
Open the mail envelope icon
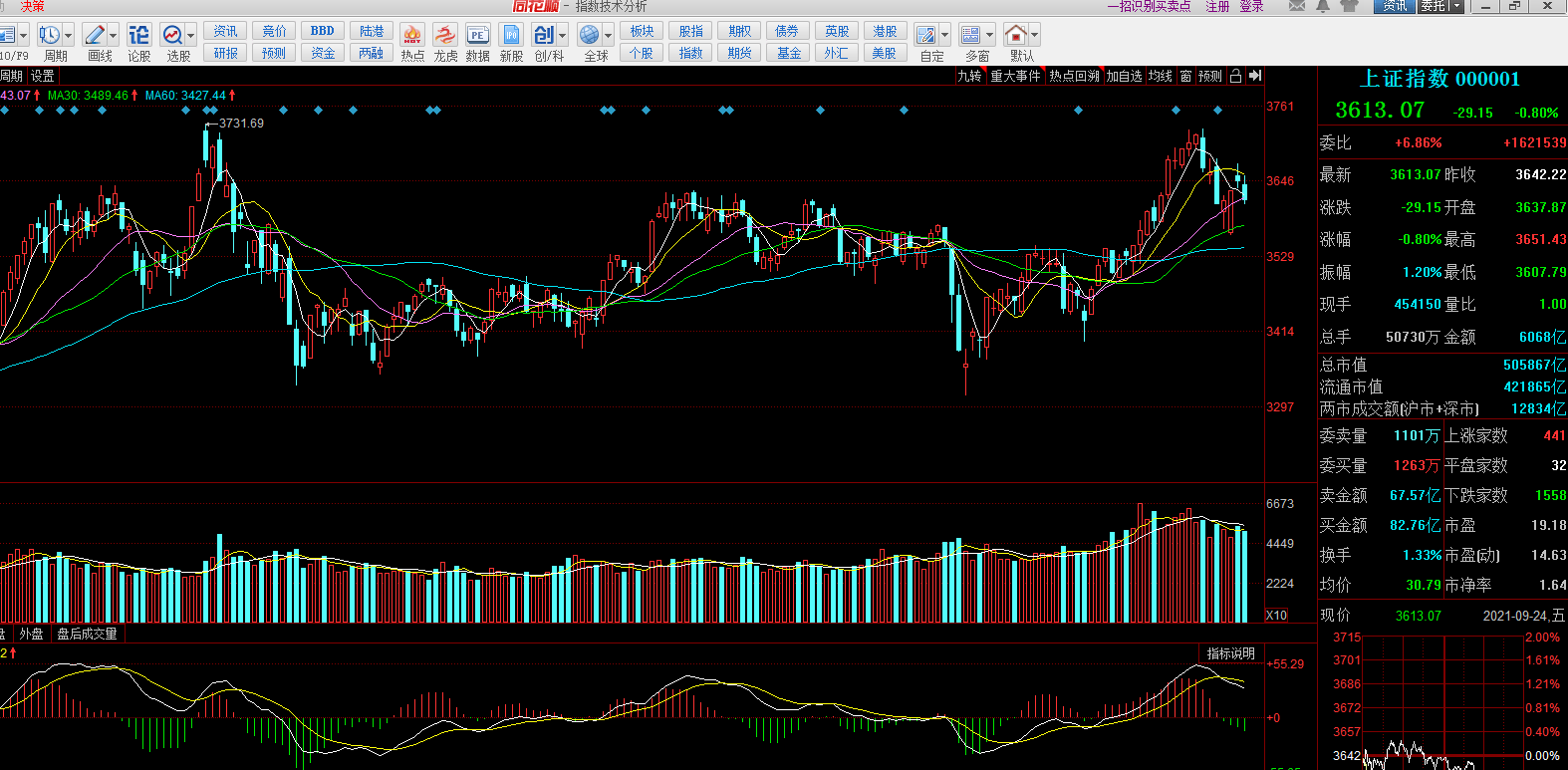pos(1296,6)
